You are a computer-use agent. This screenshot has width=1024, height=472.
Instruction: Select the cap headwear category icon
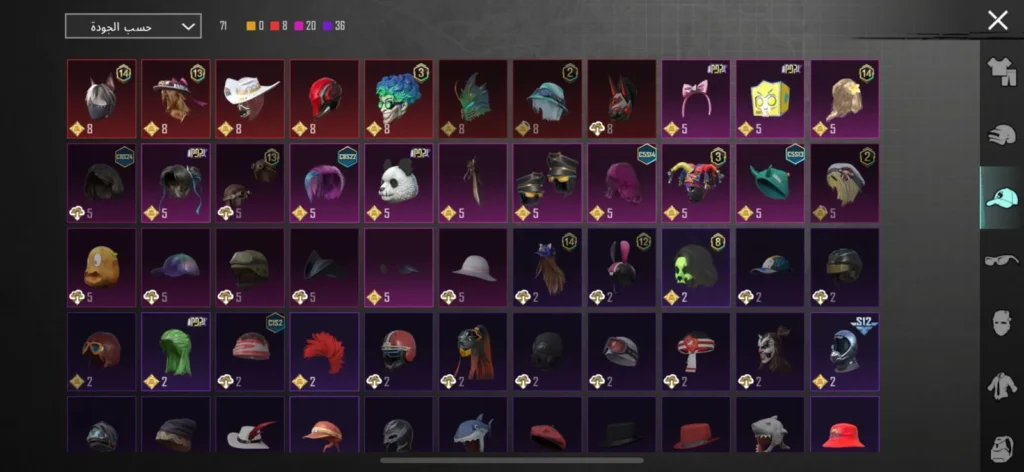pyautogui.click(x=1002, y=197)
